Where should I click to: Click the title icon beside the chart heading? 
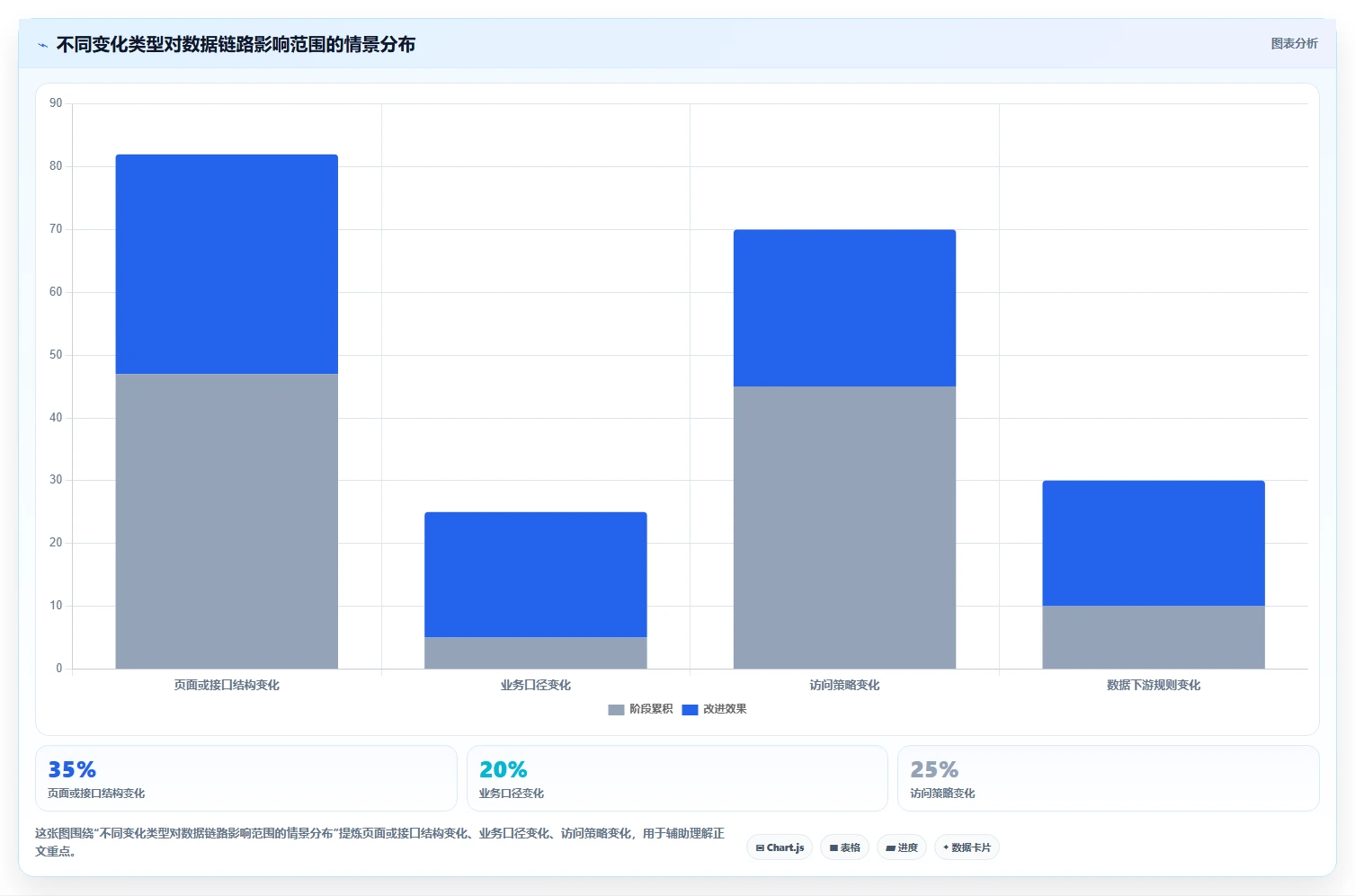42,45
